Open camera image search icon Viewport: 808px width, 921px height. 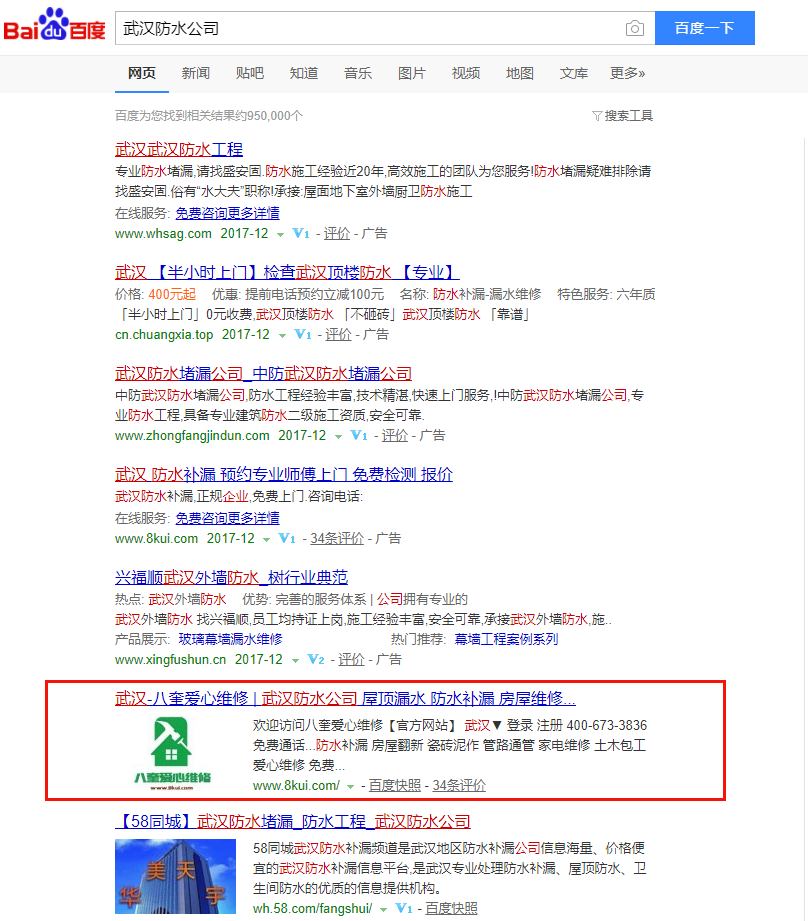tap(635, 28)
